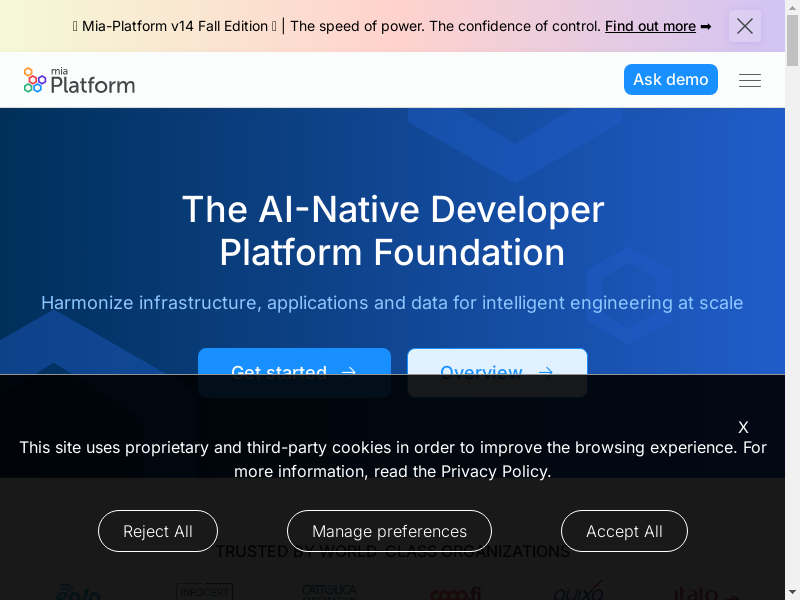Click the scrollbar up arrow

point(793,6)
